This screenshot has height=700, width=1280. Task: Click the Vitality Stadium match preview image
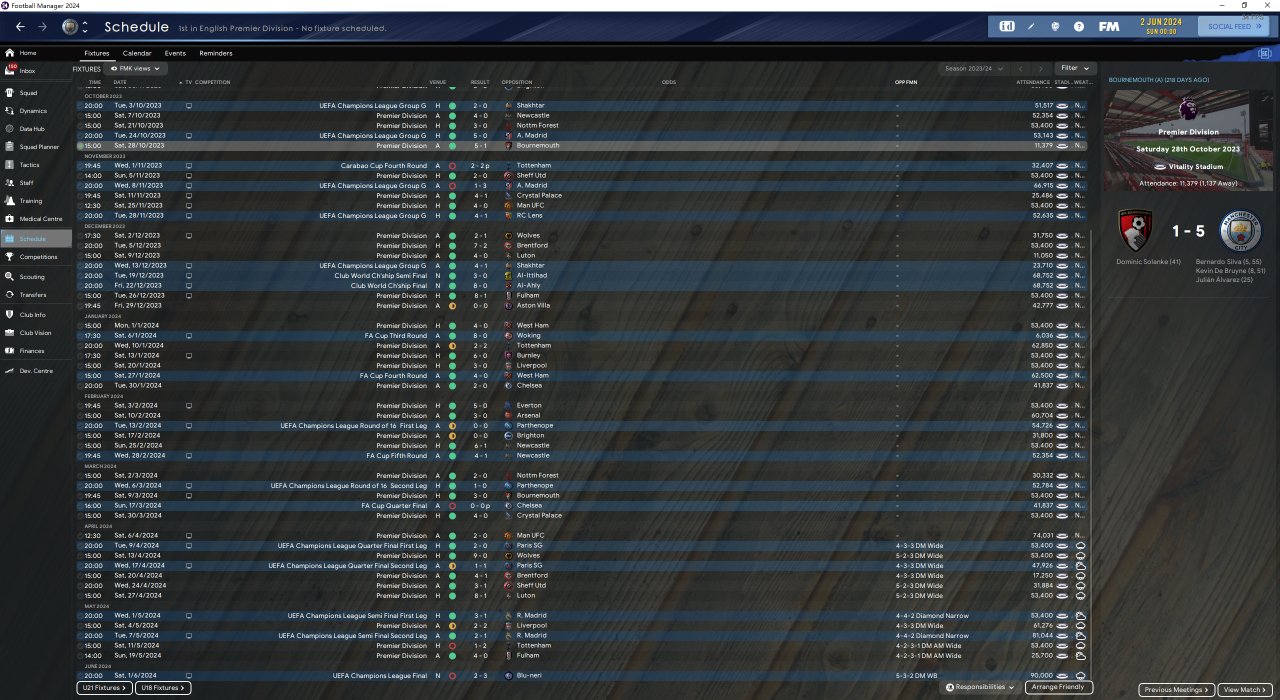pos(1189,139)
